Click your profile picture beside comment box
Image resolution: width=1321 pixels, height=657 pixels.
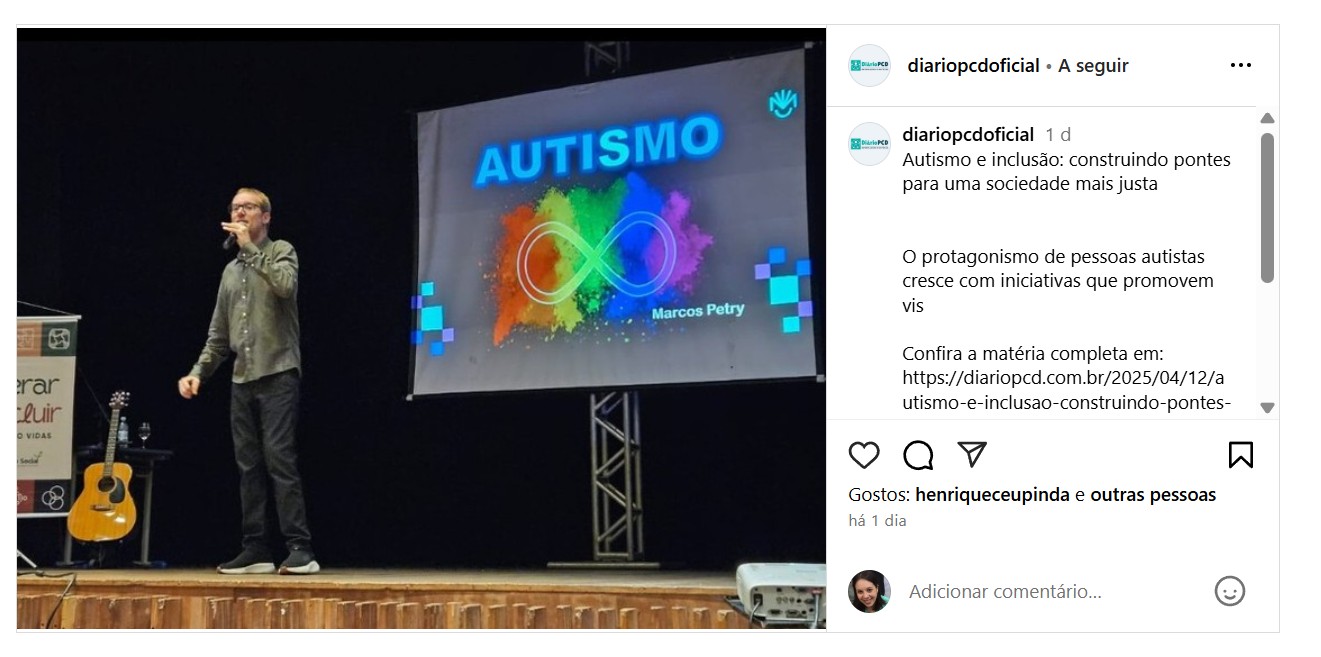[x=869, y=591]
